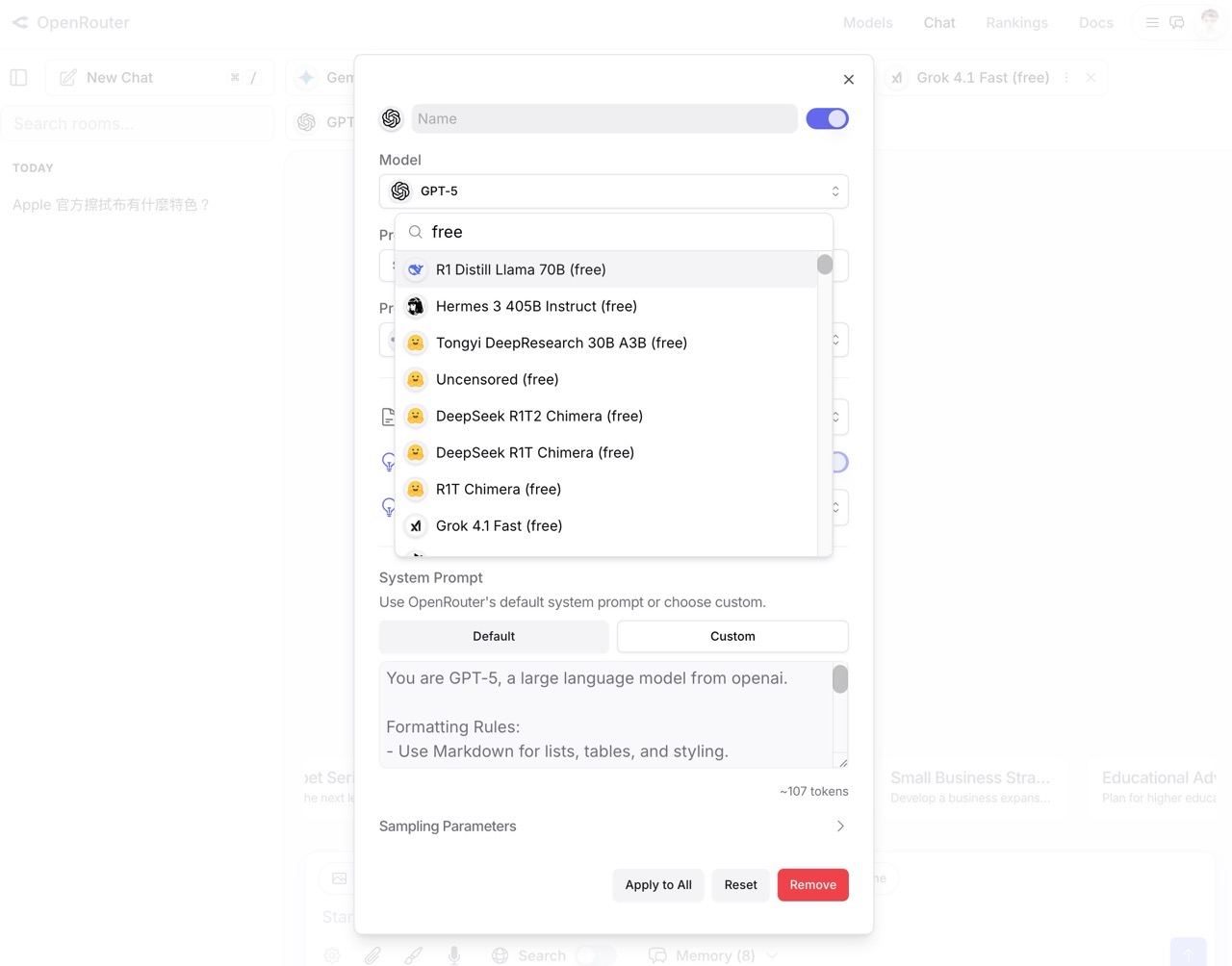This screenshot has height=966, width=1232.
Task: Close the model settings dialog
Action: click(848, 80)
